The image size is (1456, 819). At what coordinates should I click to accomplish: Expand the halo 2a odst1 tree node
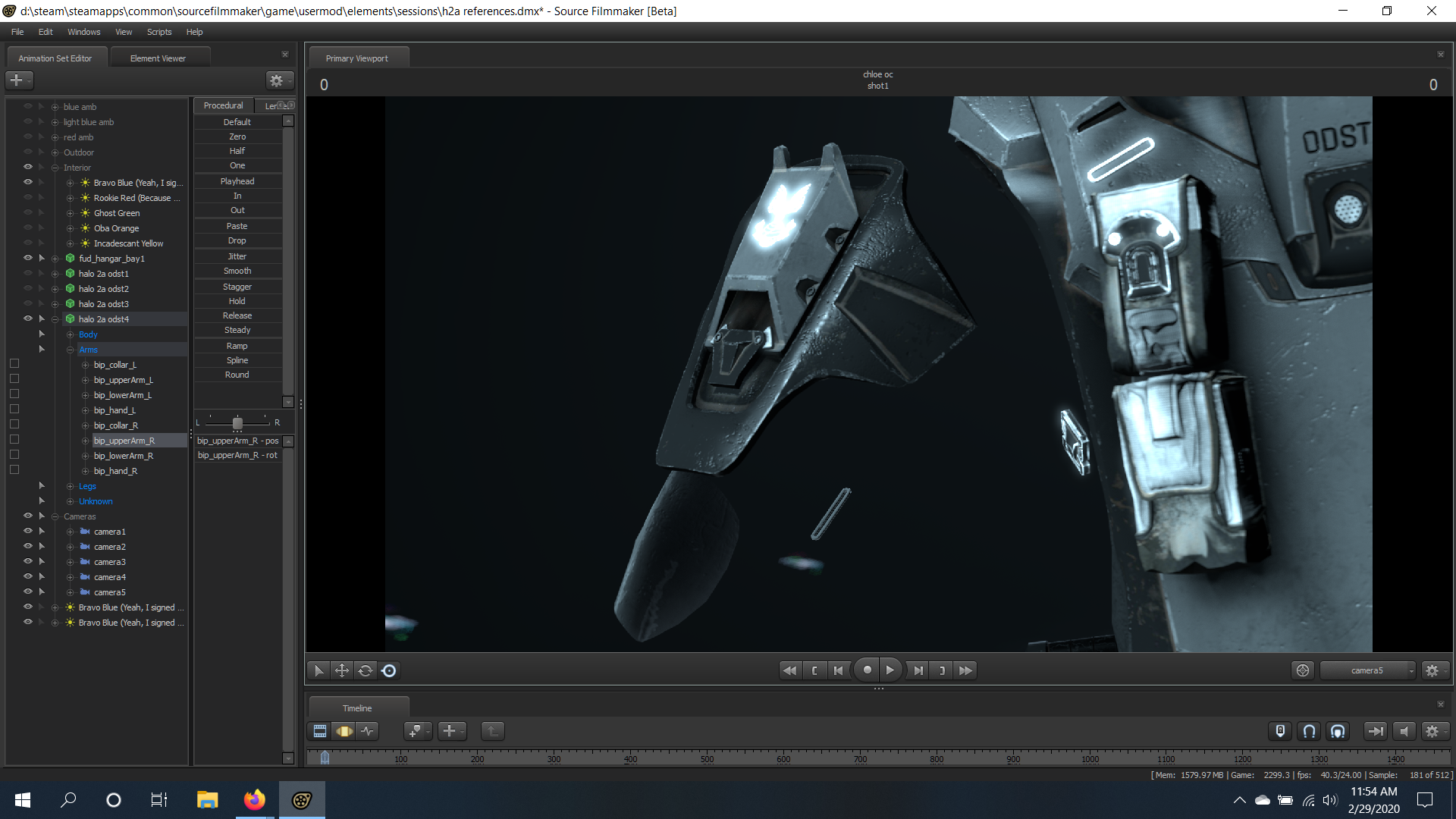pyautogui.click(x=55, y=274)
